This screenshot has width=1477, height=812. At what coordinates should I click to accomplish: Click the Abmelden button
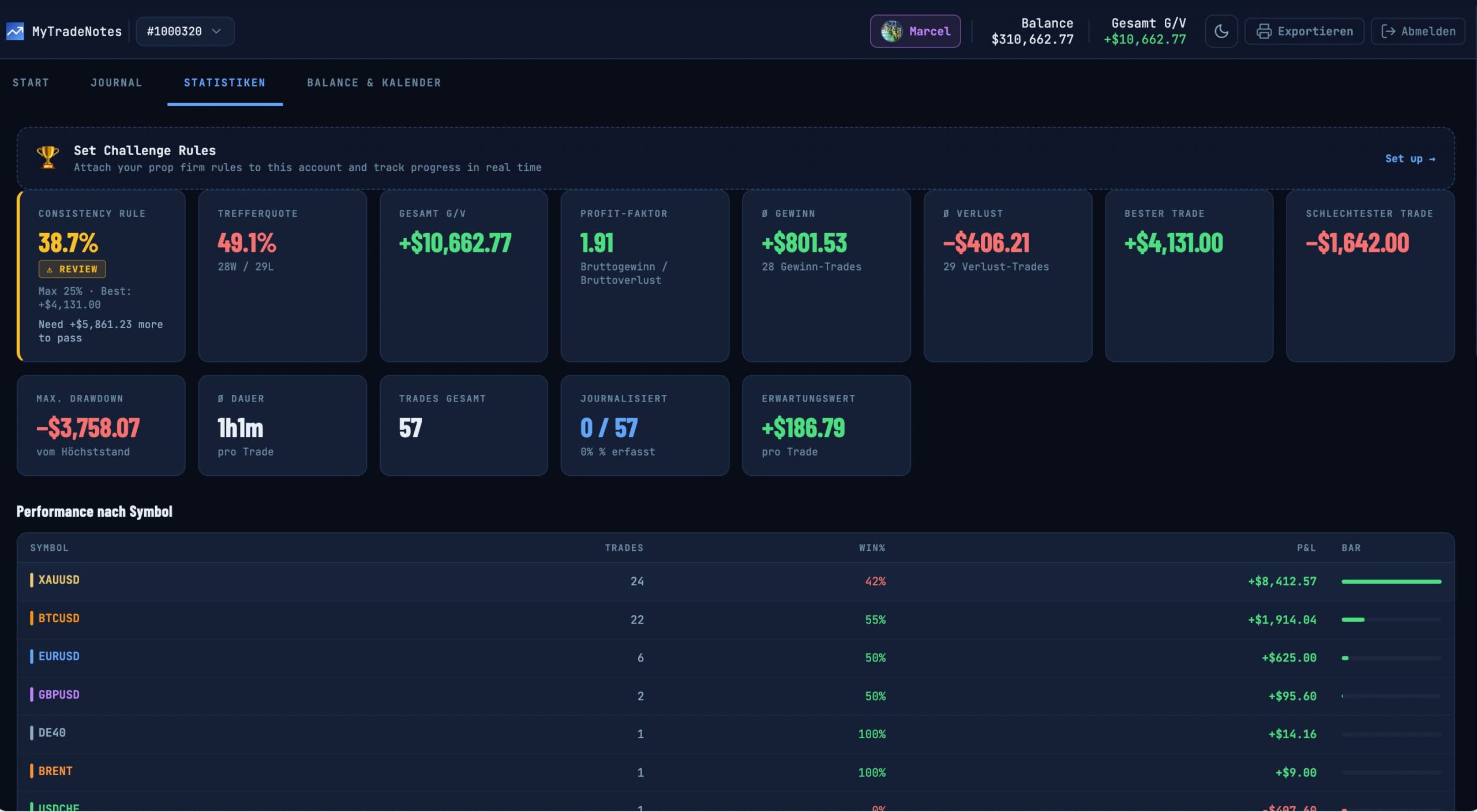(1418, 31)
